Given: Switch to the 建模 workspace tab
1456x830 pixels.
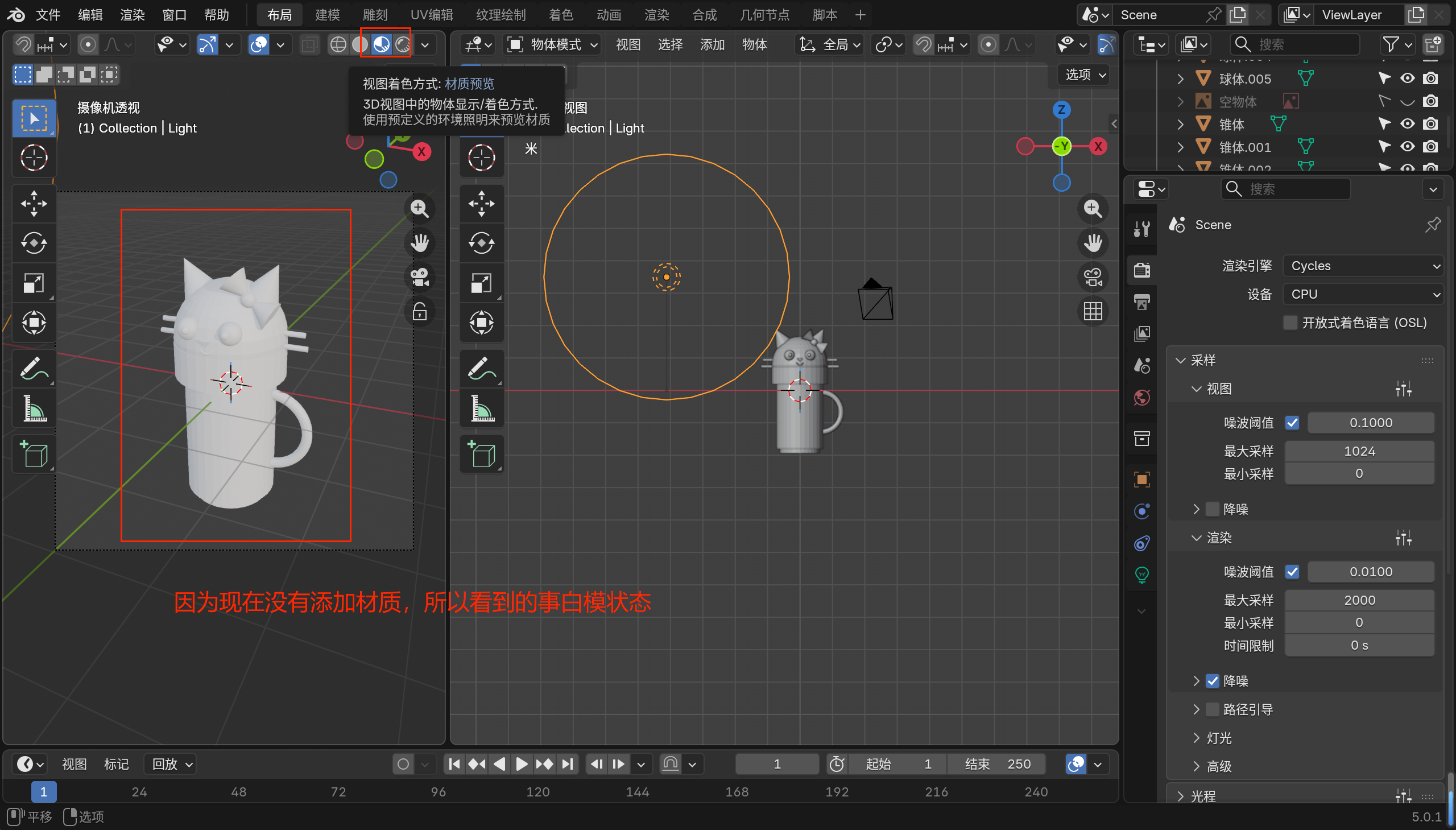Looking at the screenshot, I should [x=327, y=15].
